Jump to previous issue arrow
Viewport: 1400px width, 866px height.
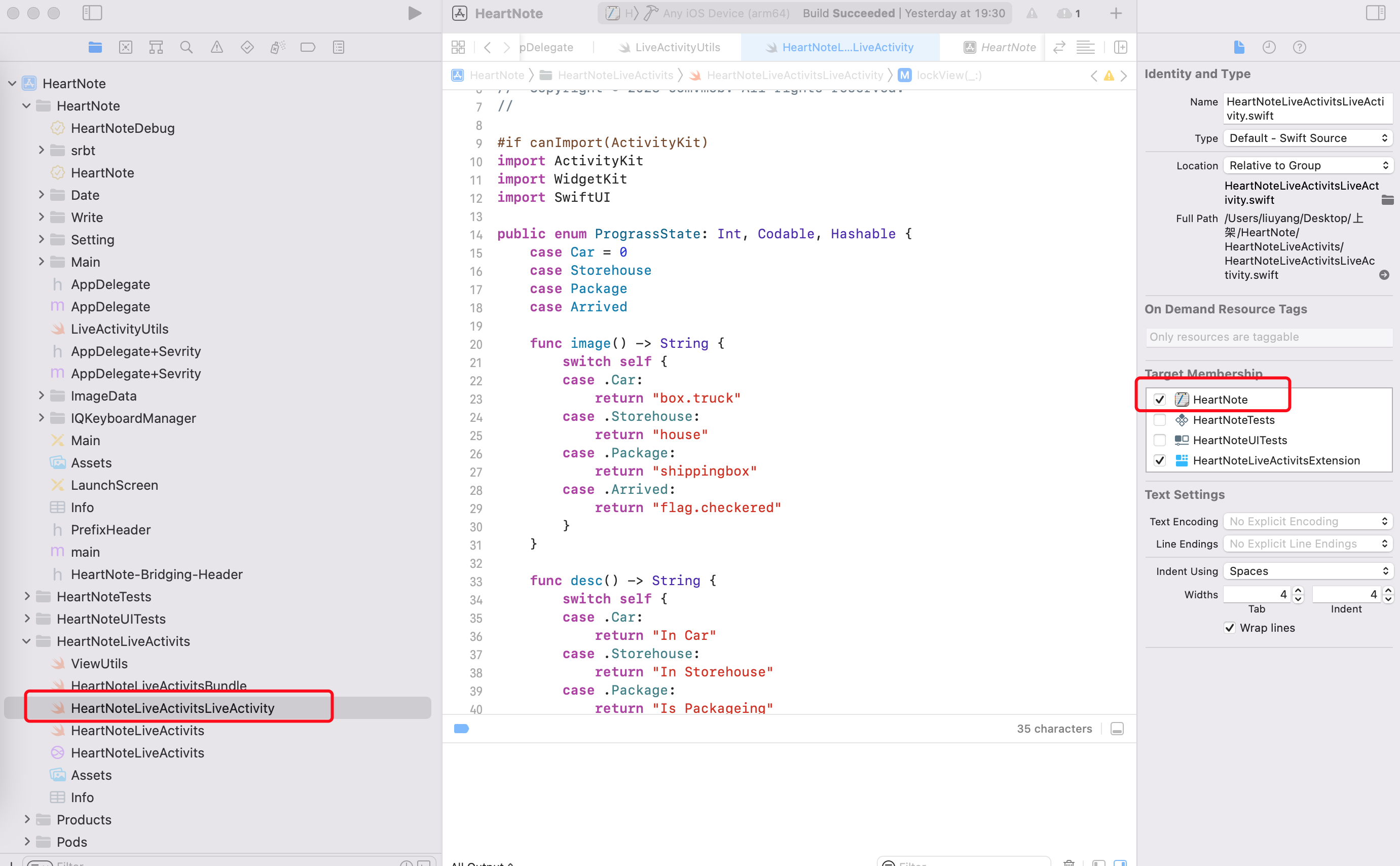(1094, 75)
